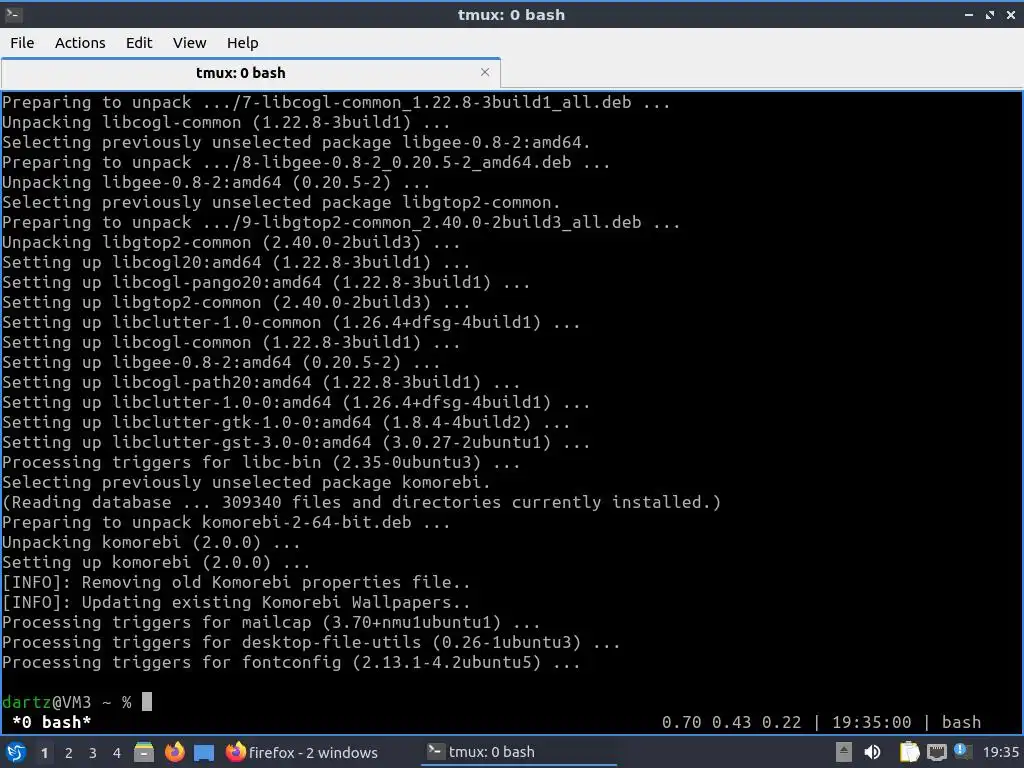Click the show desktop icon
Screen dimensions: 1024x768
point(204,752)
